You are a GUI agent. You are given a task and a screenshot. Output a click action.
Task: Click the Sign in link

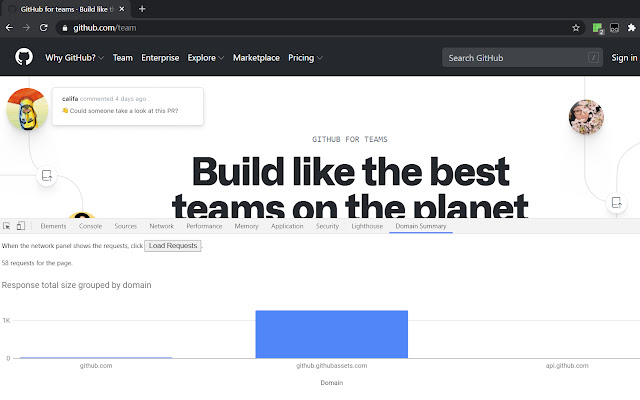(624, 58)
